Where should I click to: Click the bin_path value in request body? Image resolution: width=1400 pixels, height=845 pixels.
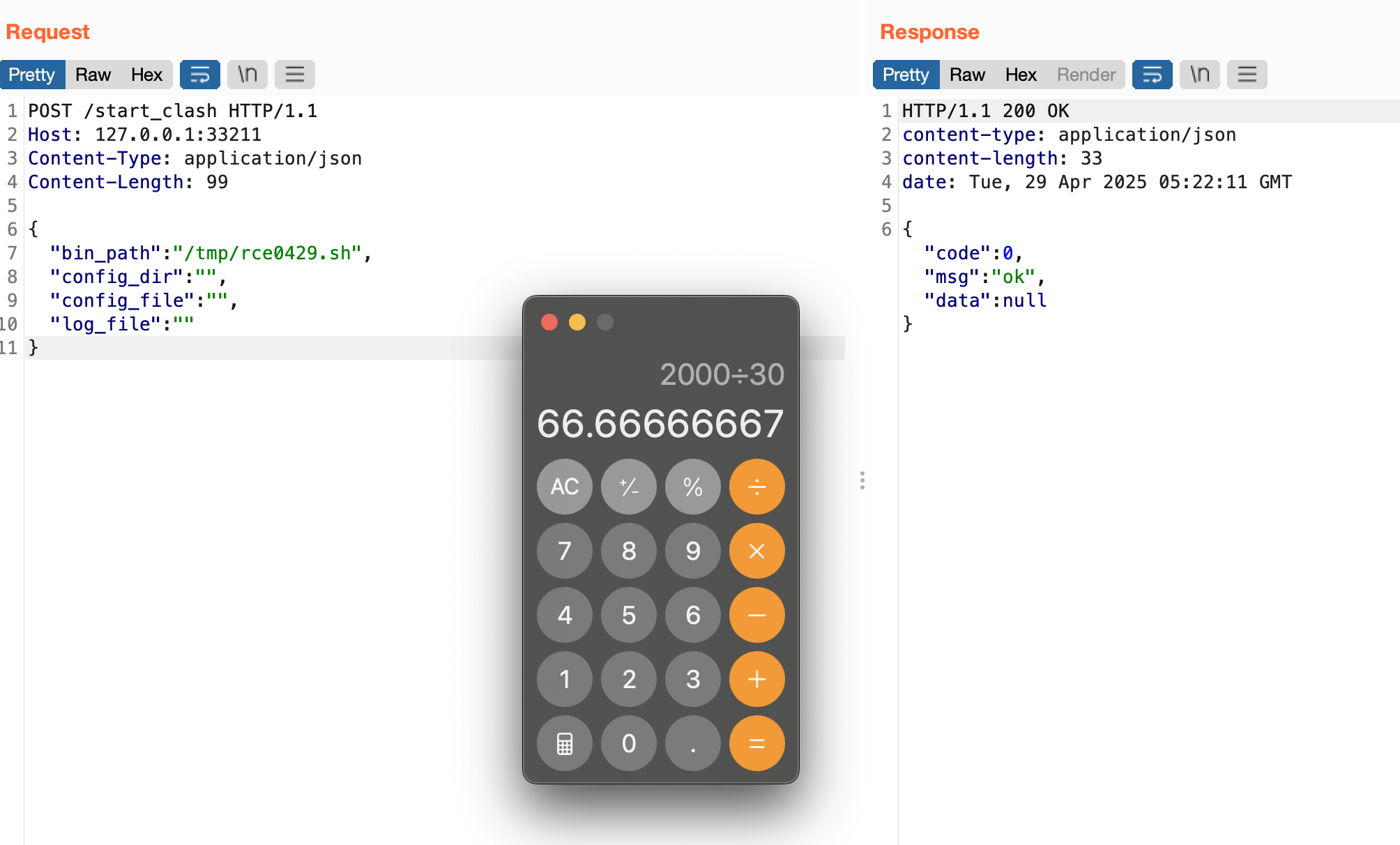(267, 253)
